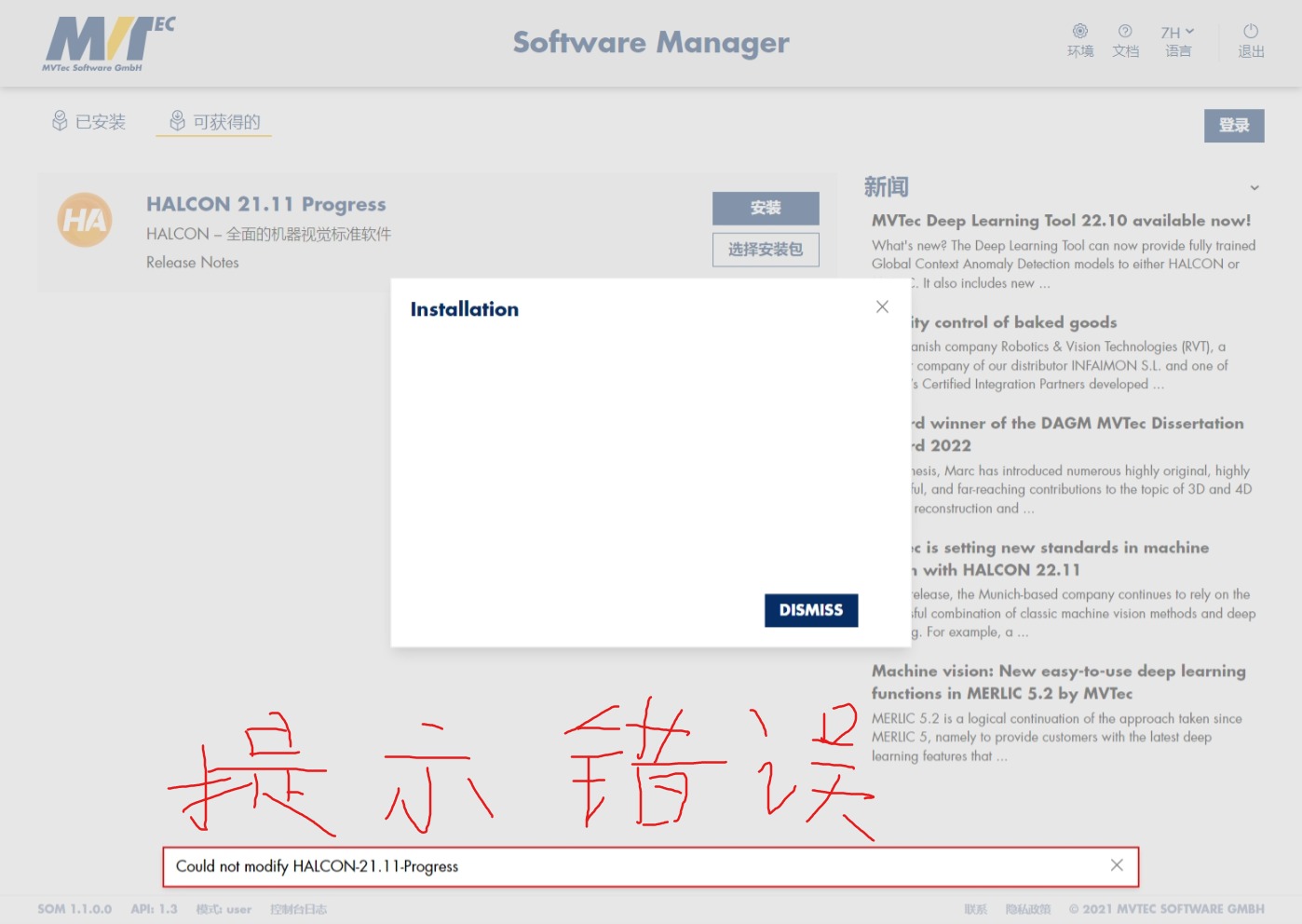Click the error text 'Could not modify HALCON-21.11-Progress'
1302x924 pixels.
tap(317, 866)
